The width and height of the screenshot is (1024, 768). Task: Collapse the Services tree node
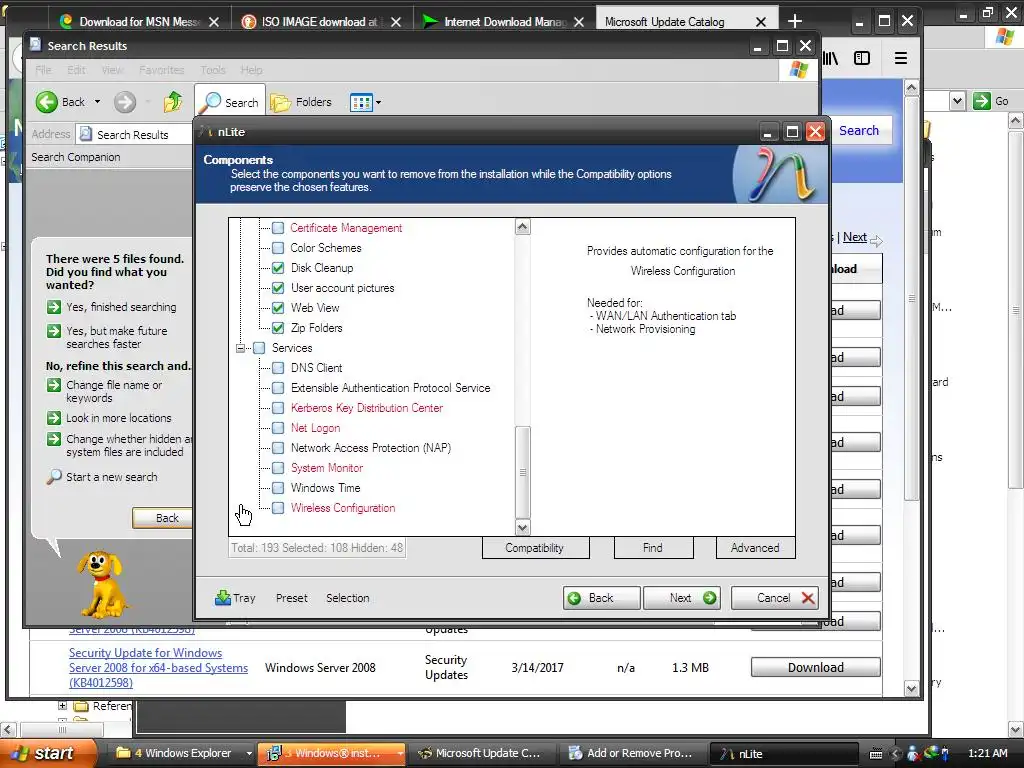[240, 348]
